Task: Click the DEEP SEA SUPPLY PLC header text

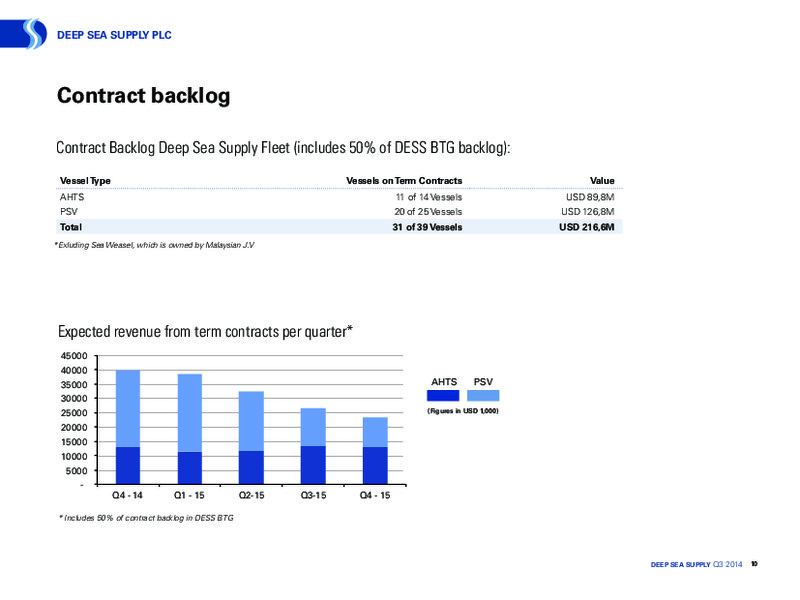Action: [x=114, y=35]
